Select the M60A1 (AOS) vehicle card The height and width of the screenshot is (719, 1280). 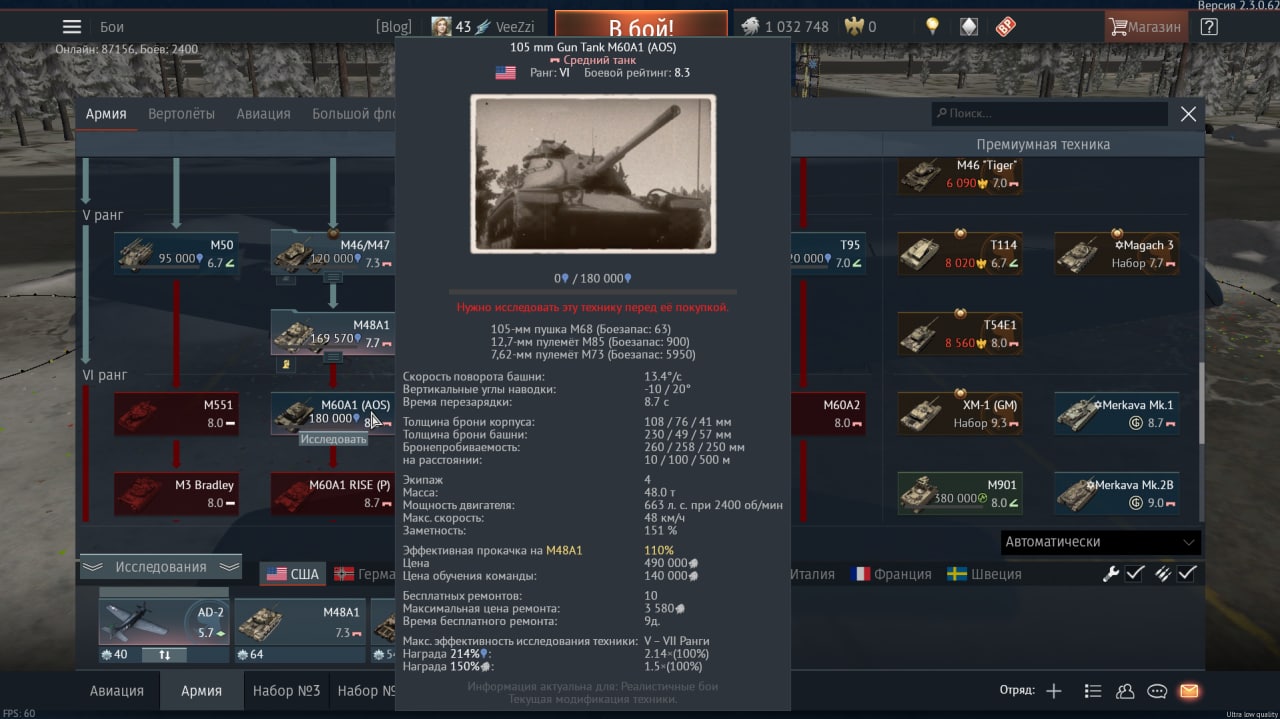pyautogui.click(x=332, y=413)
